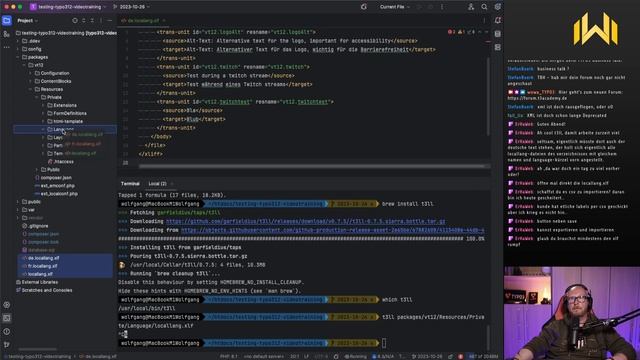
Task: Click the editor horizontal scrollbar
Action: pyautogui.click(x=311, y=166)
